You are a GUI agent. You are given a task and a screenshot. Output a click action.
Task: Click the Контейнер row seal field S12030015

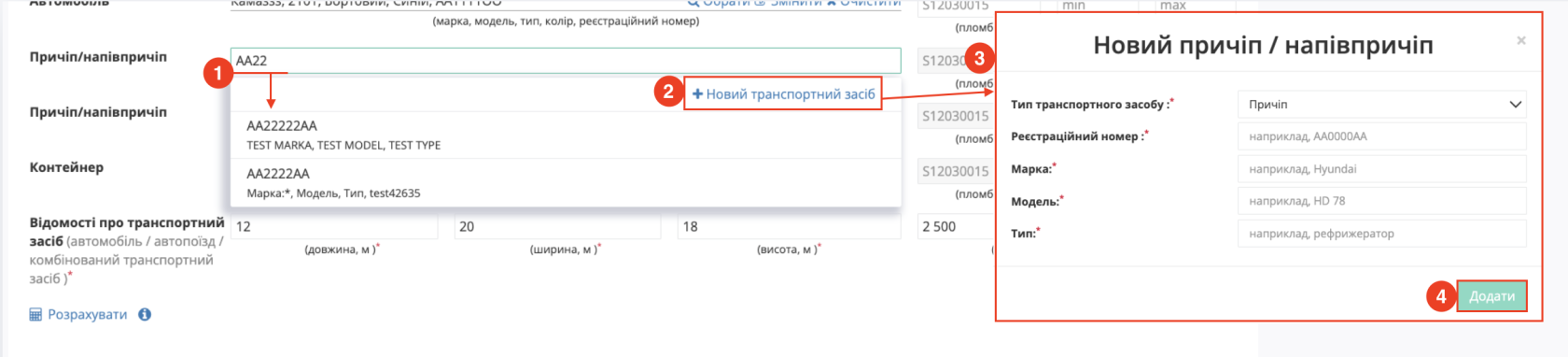coord(957,171)
